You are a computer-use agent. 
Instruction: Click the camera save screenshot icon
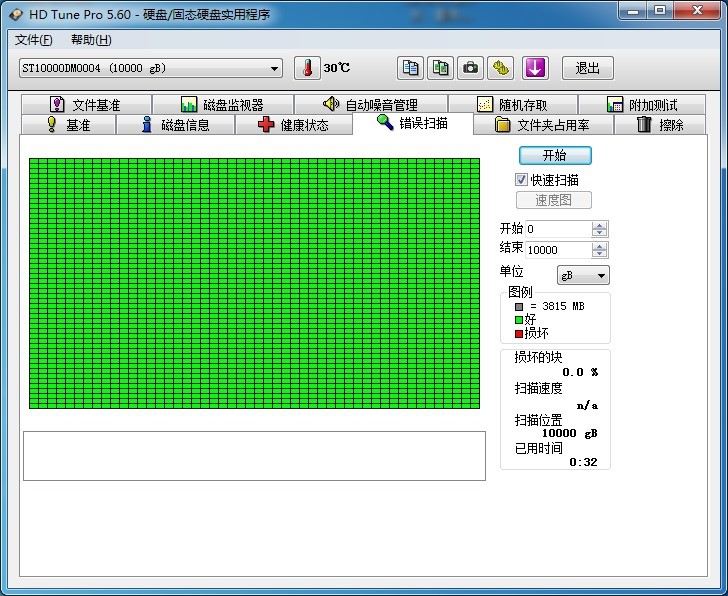(470, 68)
